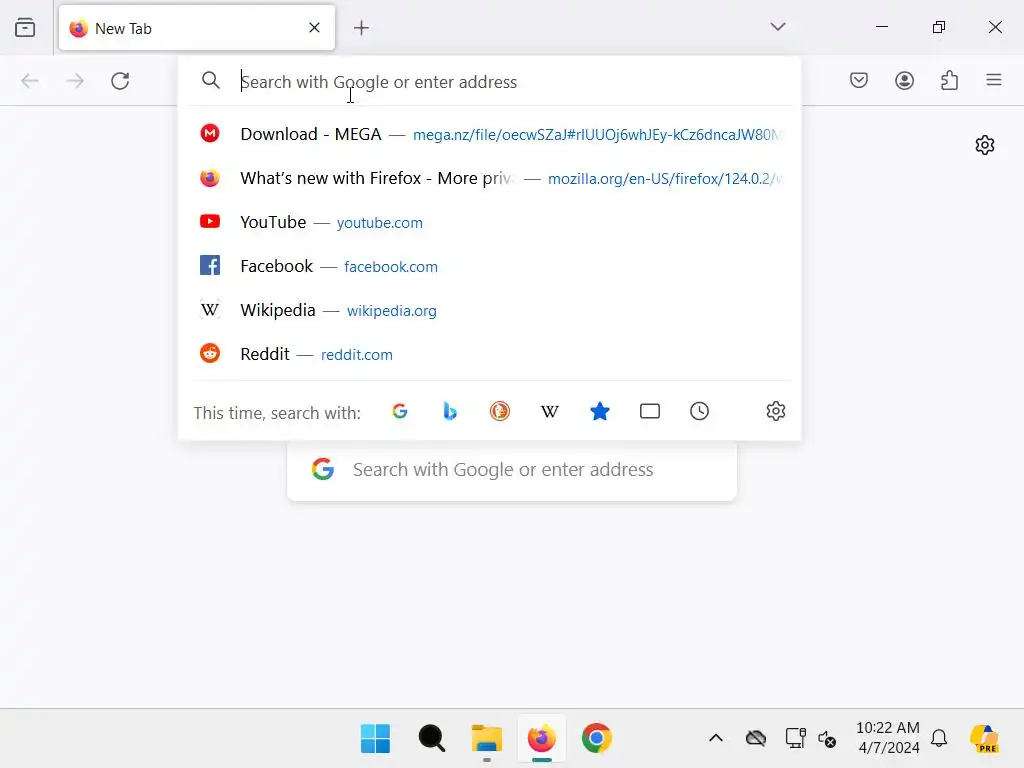Launch Google Chrome from taskbar
Viewport: 1024px width, 768px height.
click(596, 739)
